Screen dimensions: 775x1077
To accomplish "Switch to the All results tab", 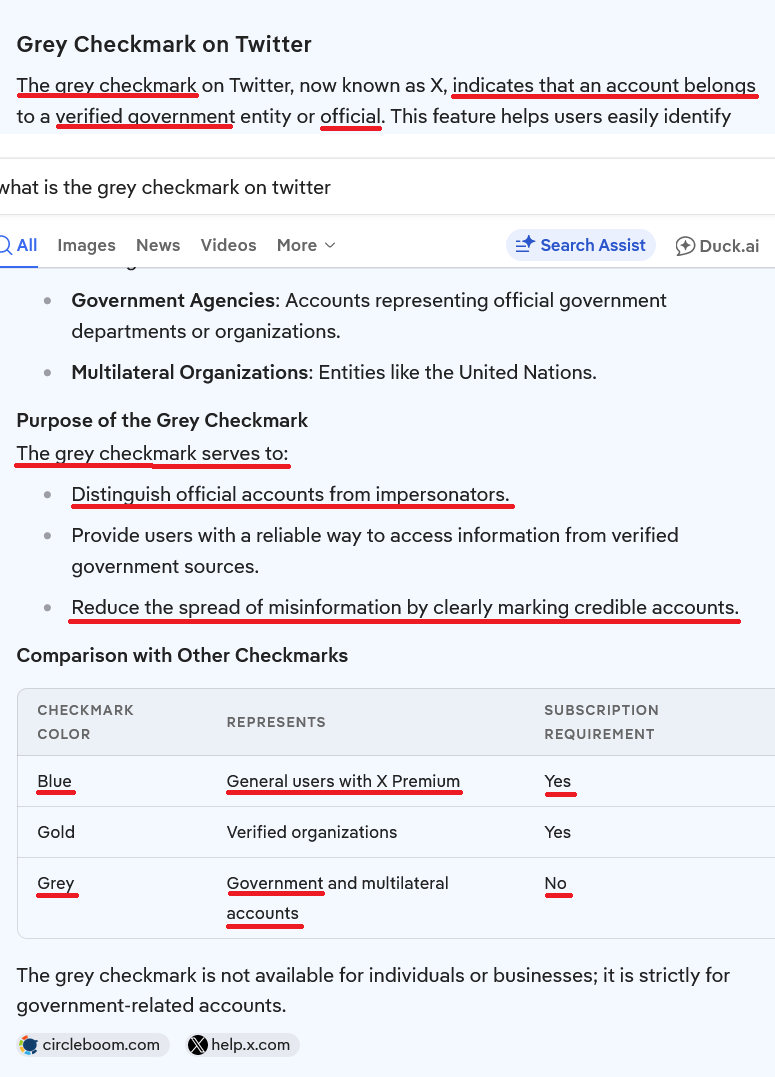I will tap(19, 245).
